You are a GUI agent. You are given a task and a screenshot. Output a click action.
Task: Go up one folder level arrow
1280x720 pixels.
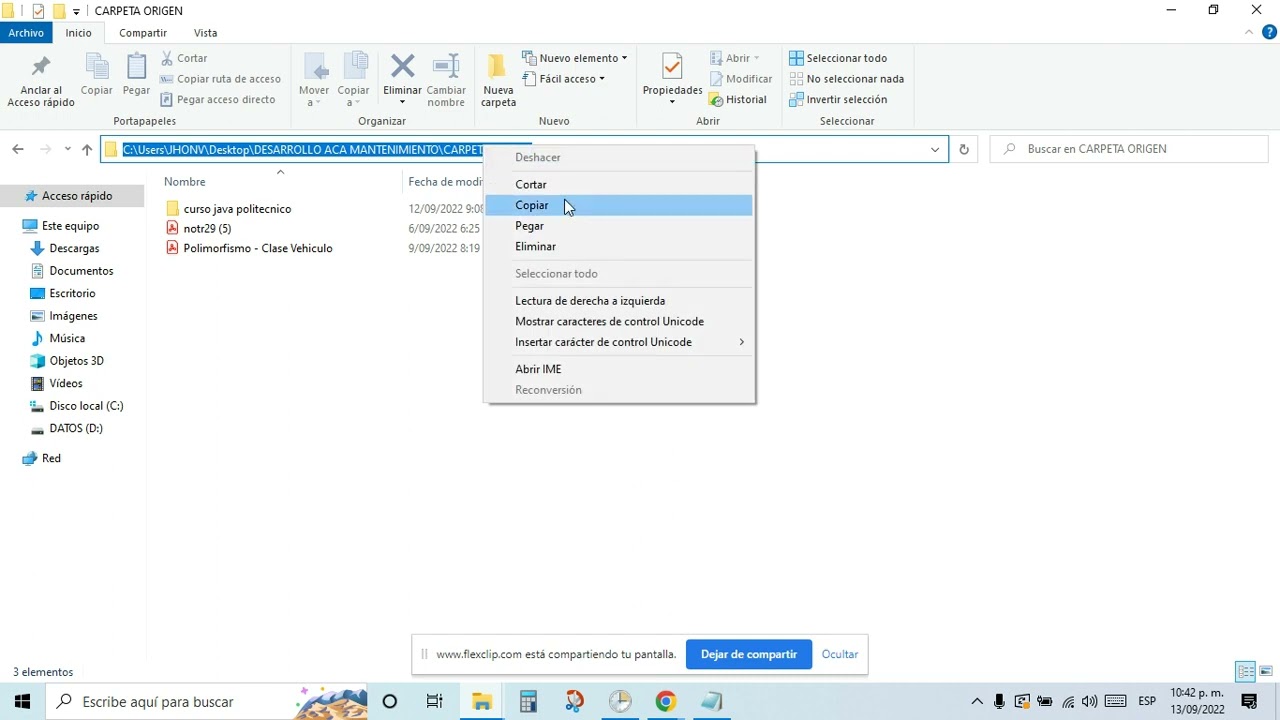coord(87,149)
